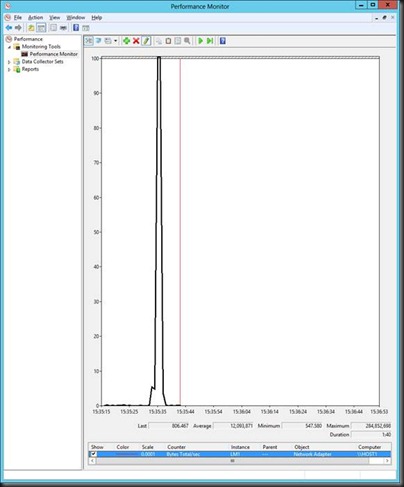Click the green Add counter plus icon
Screen dimensions: 404x487
pyautogui.click(x=126, y=41)
